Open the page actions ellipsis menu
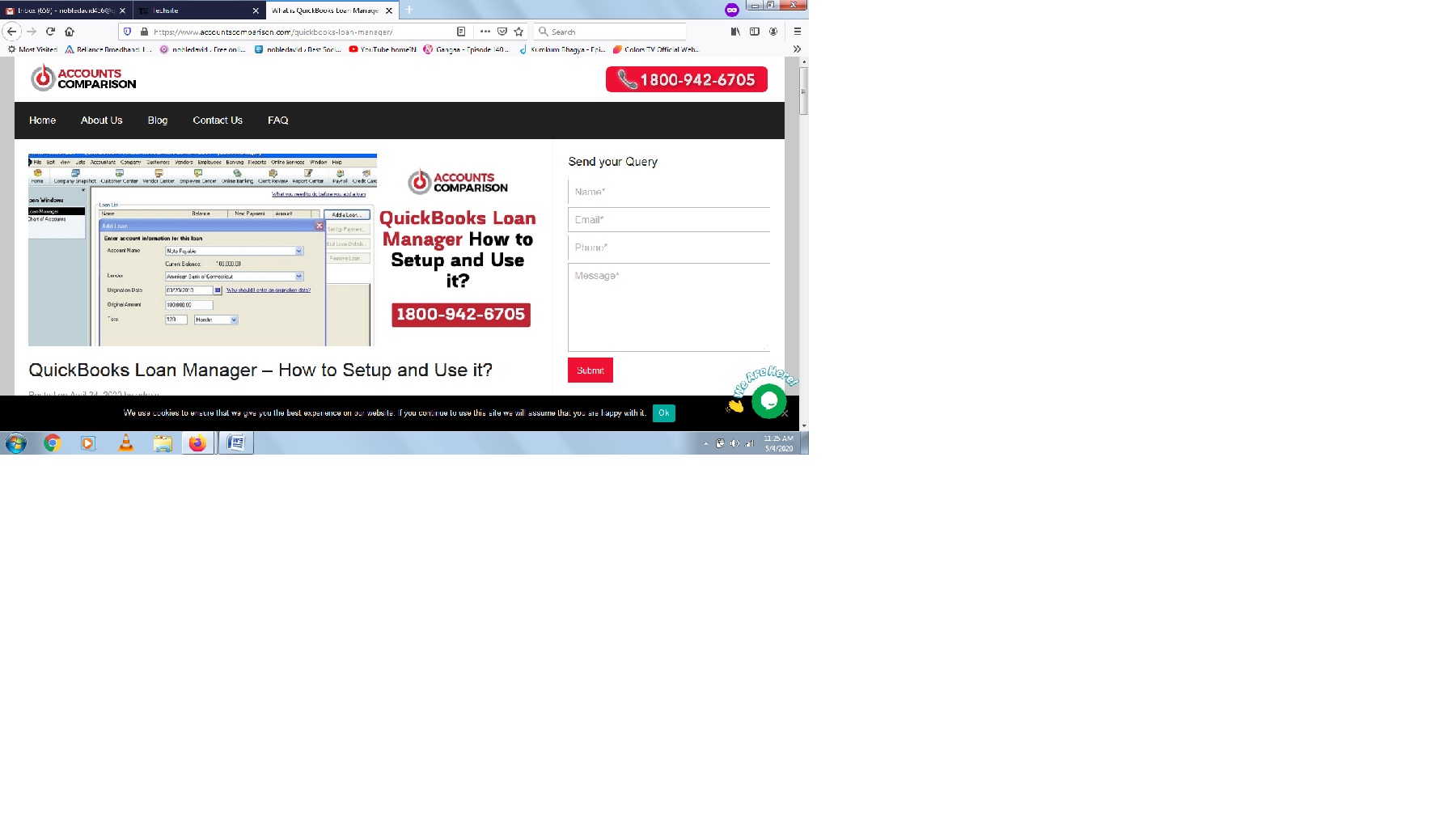 tap(485, 31)
